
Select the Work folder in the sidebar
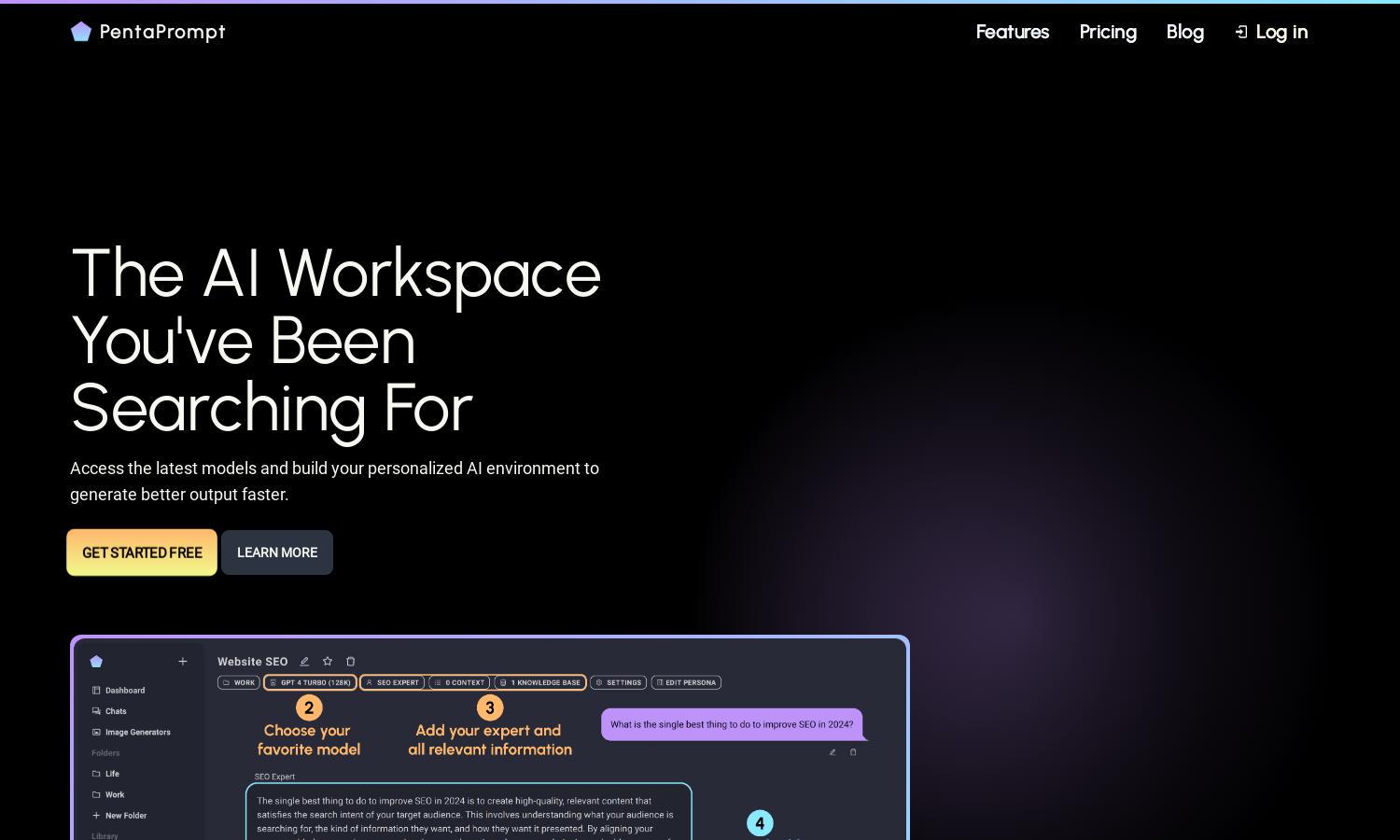point(108,794)
